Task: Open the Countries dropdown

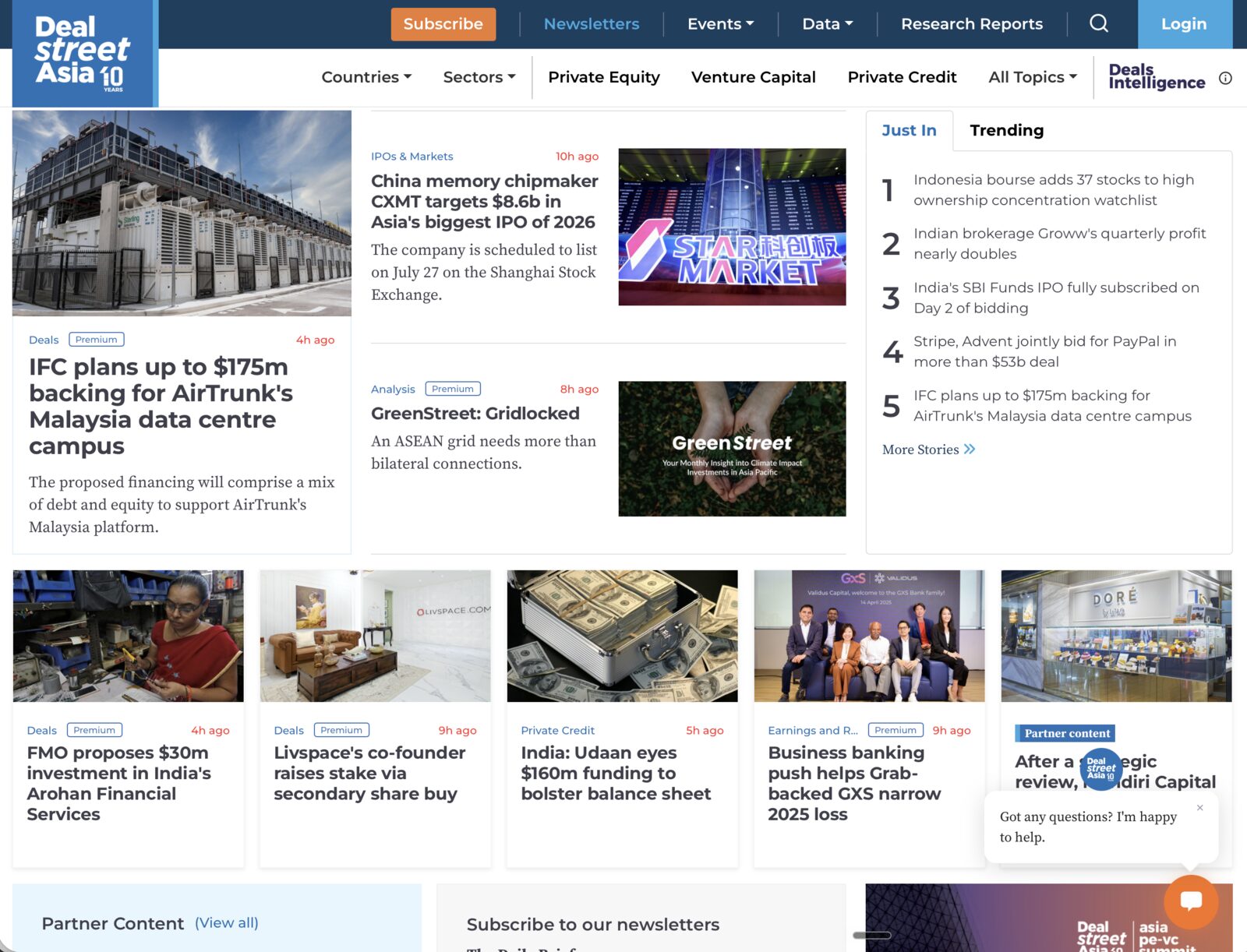Action: (x=366, y=77)
